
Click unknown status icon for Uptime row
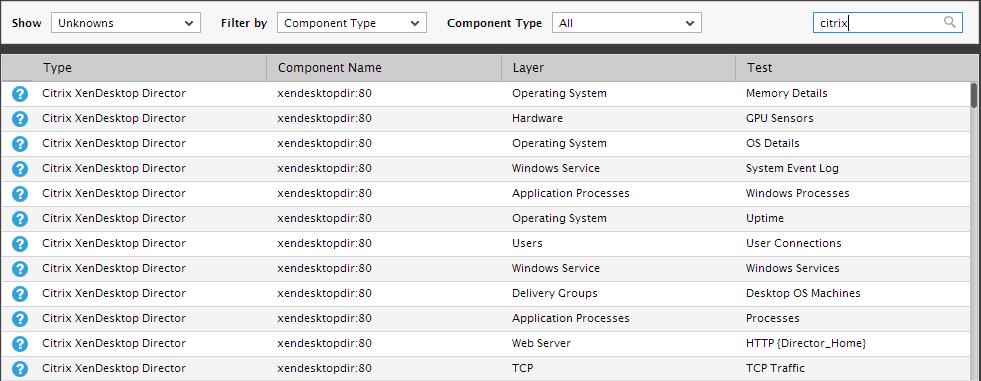pos(20,219)
